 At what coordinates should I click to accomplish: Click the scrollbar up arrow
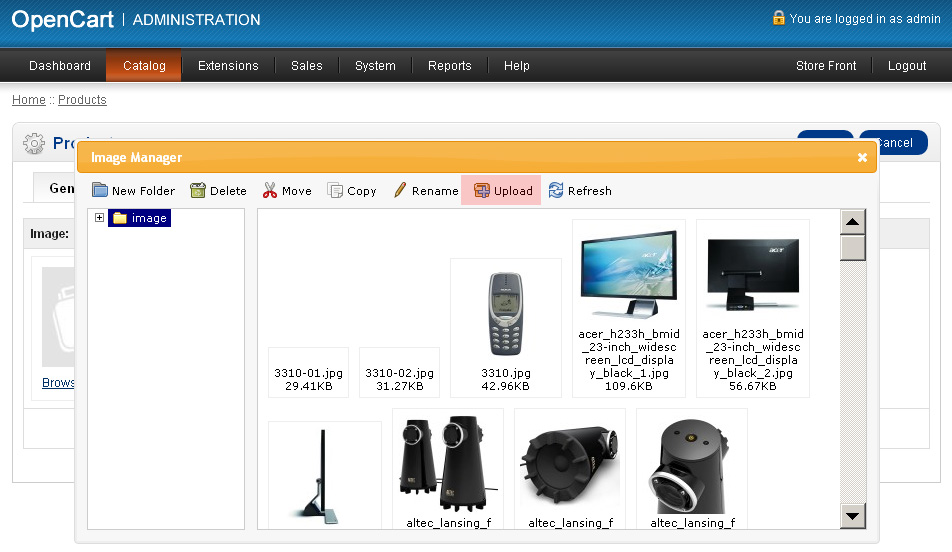[852, 222]
